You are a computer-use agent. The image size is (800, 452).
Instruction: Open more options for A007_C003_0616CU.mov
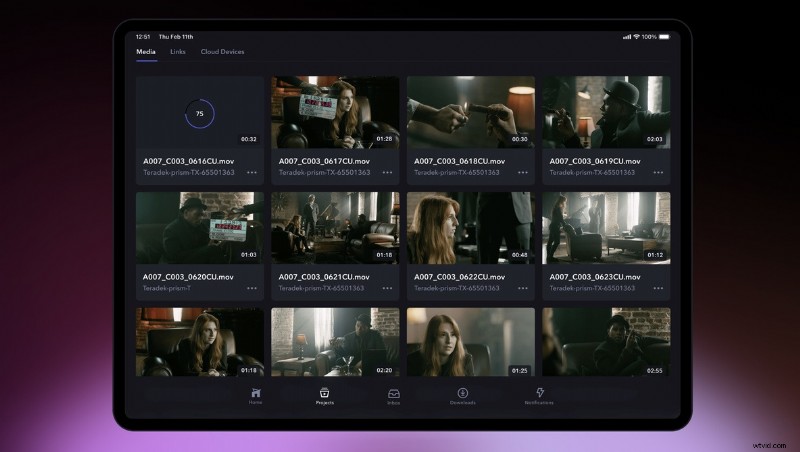pyautogui.click(x=252, y=172)
